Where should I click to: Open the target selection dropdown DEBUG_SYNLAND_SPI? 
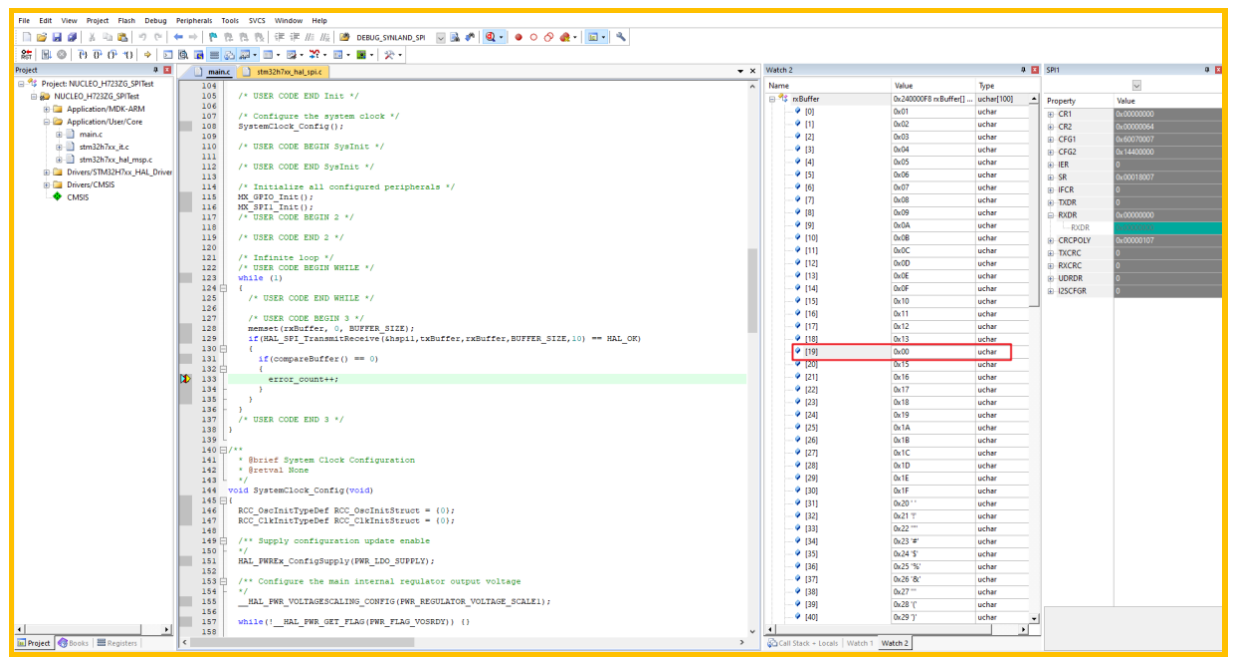[440, 37]
